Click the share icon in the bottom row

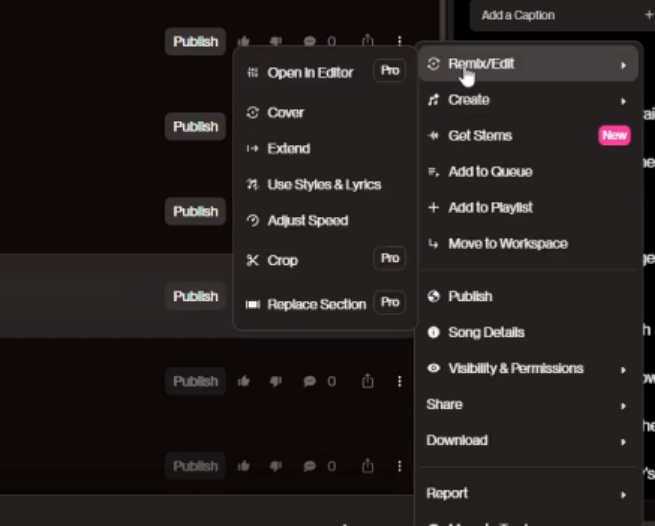tap(368, 466)
